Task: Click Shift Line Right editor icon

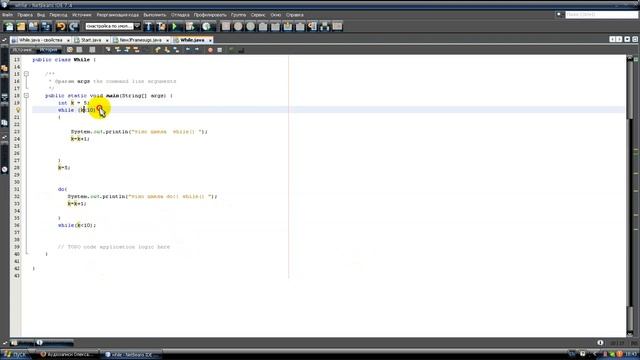Action: pyautogui.click(x=197, y=50)
